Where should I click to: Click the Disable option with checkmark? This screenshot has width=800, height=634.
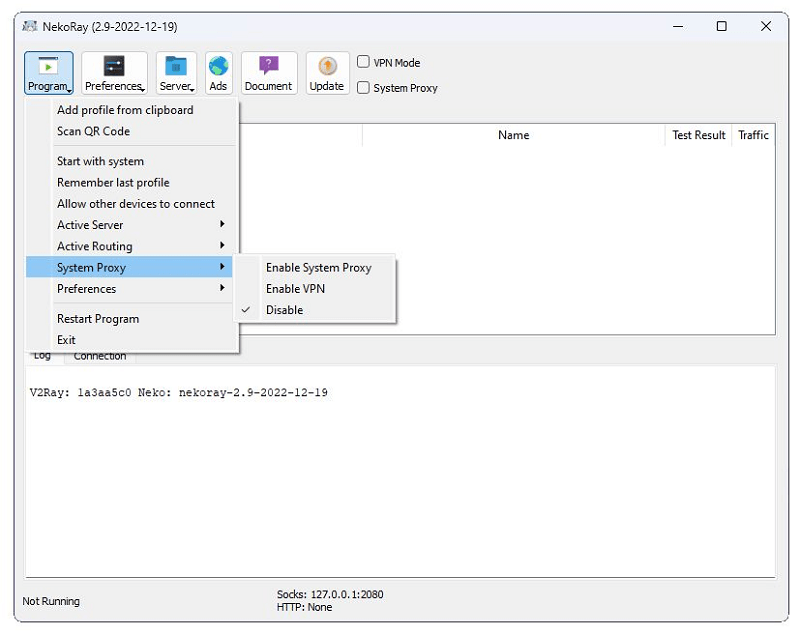286,309
